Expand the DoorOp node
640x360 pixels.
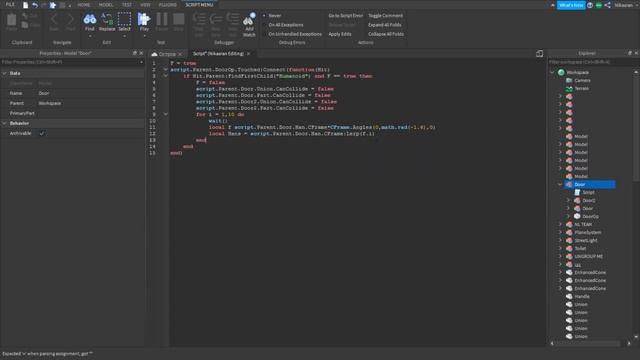(x=568, y=216)
